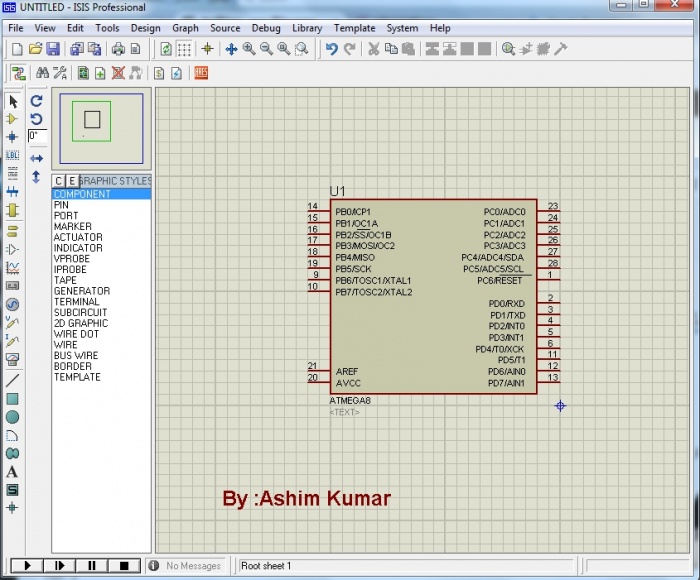
Task: Click the Zoom in magnifier icon
Action: coord(249,49)
